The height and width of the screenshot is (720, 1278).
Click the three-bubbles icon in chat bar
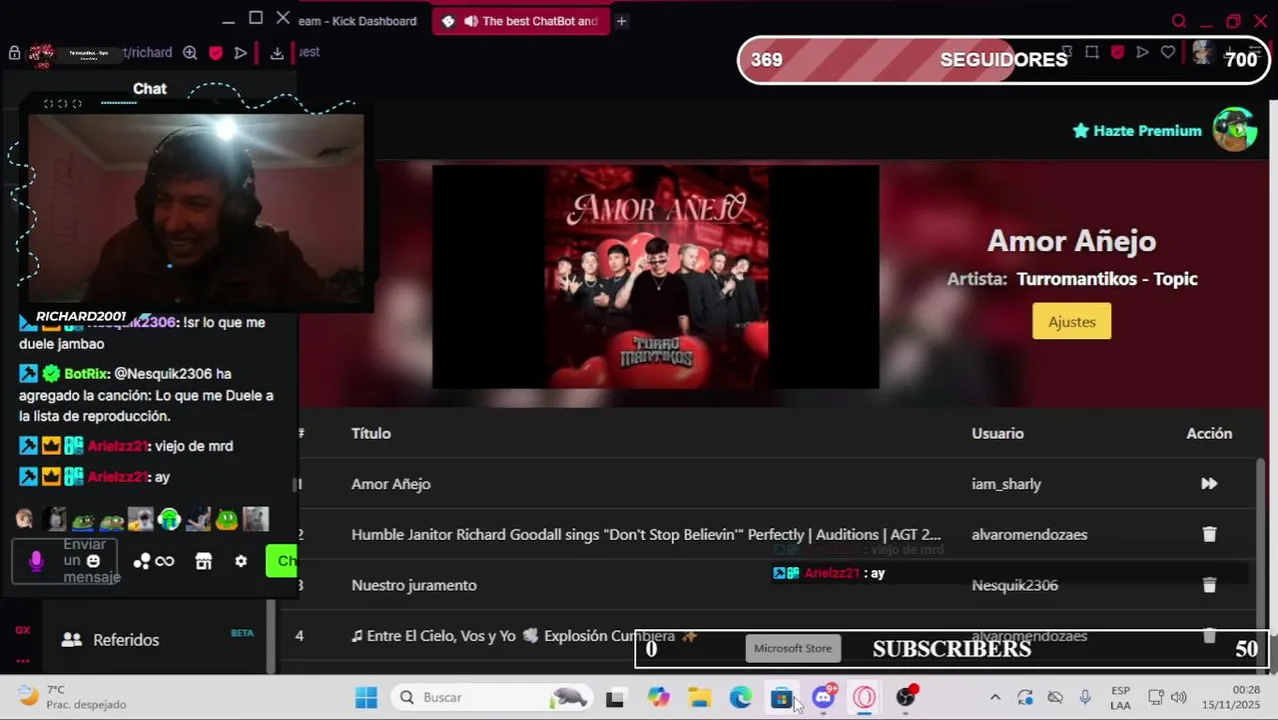click(x=142, y=561)
